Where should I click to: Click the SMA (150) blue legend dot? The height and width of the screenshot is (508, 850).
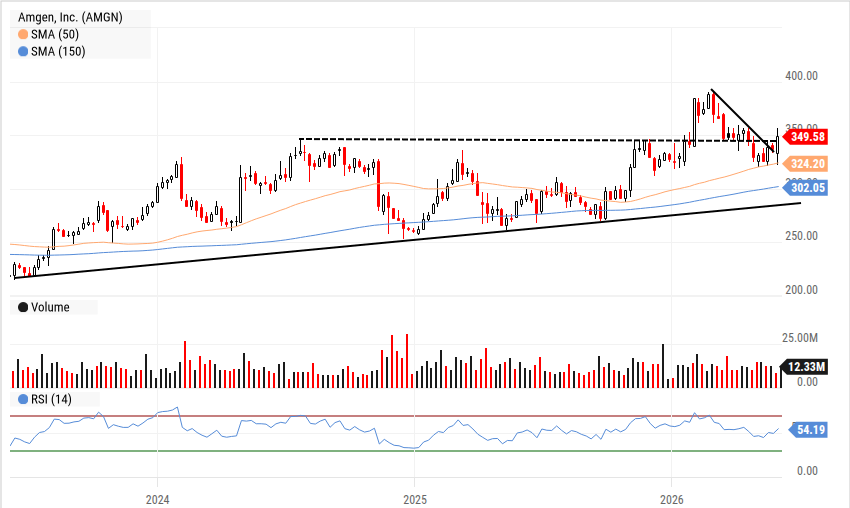[23, 52]
